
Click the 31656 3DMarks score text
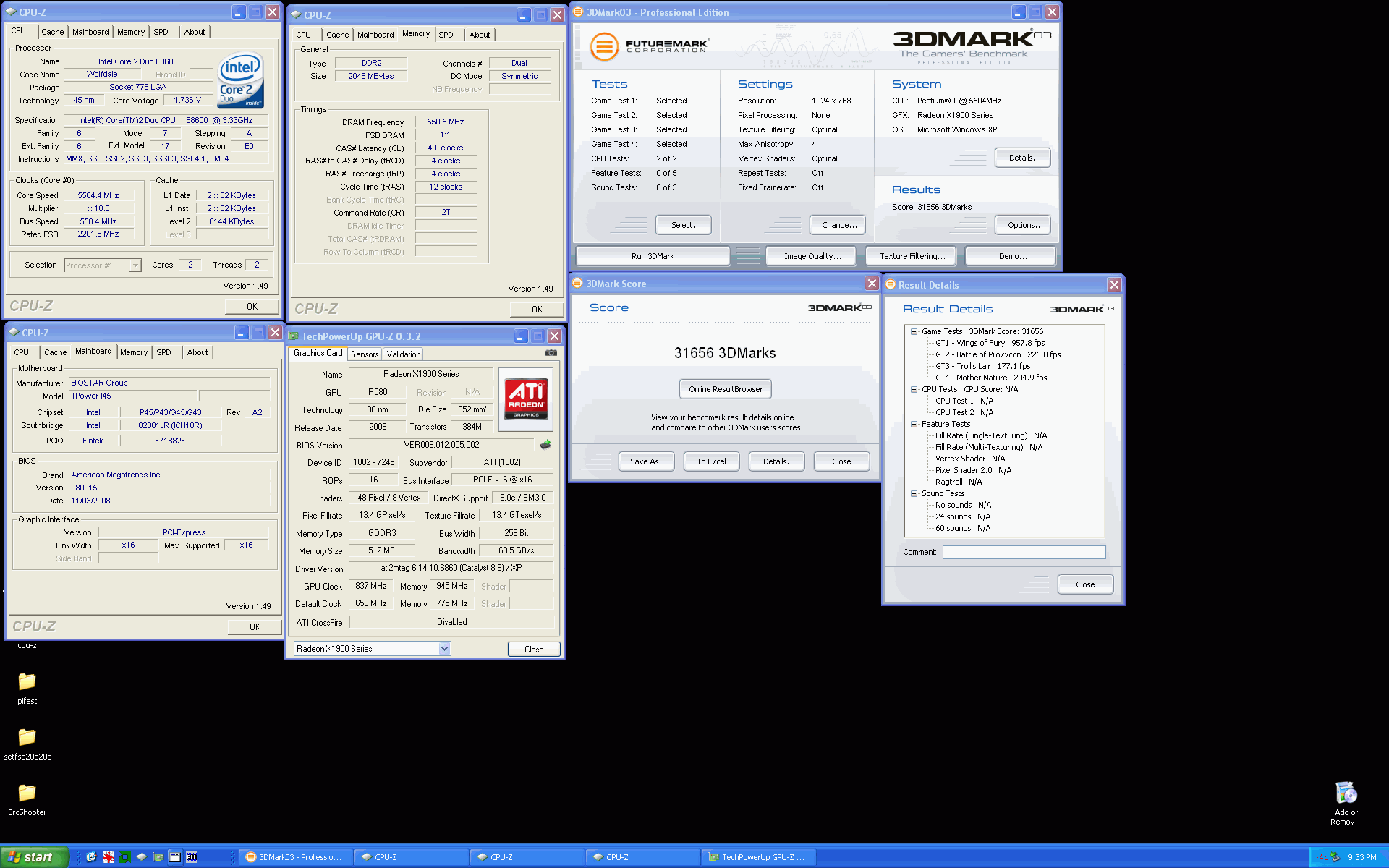pos(725,353)
